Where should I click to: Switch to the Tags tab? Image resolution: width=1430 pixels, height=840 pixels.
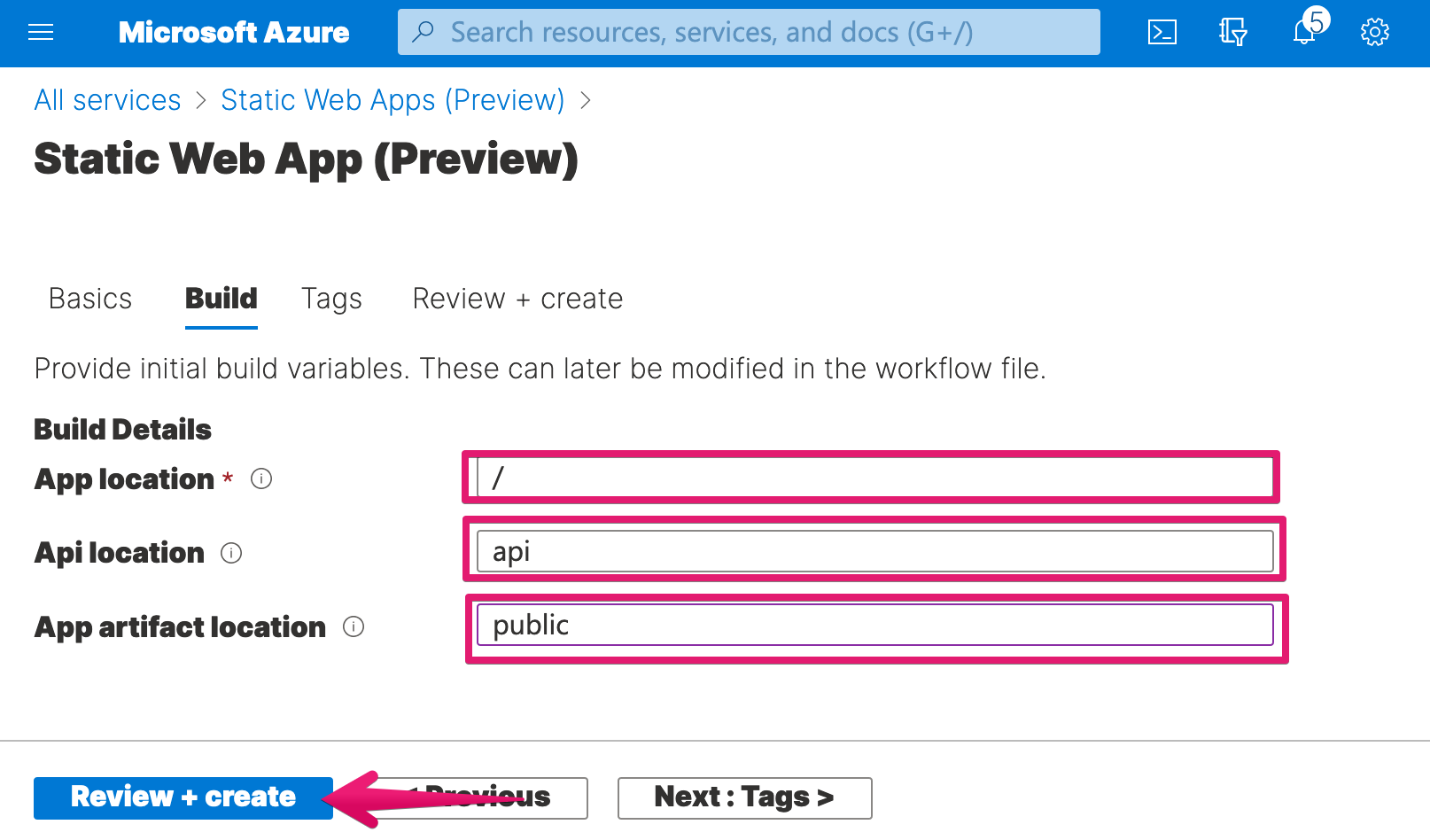331,299
